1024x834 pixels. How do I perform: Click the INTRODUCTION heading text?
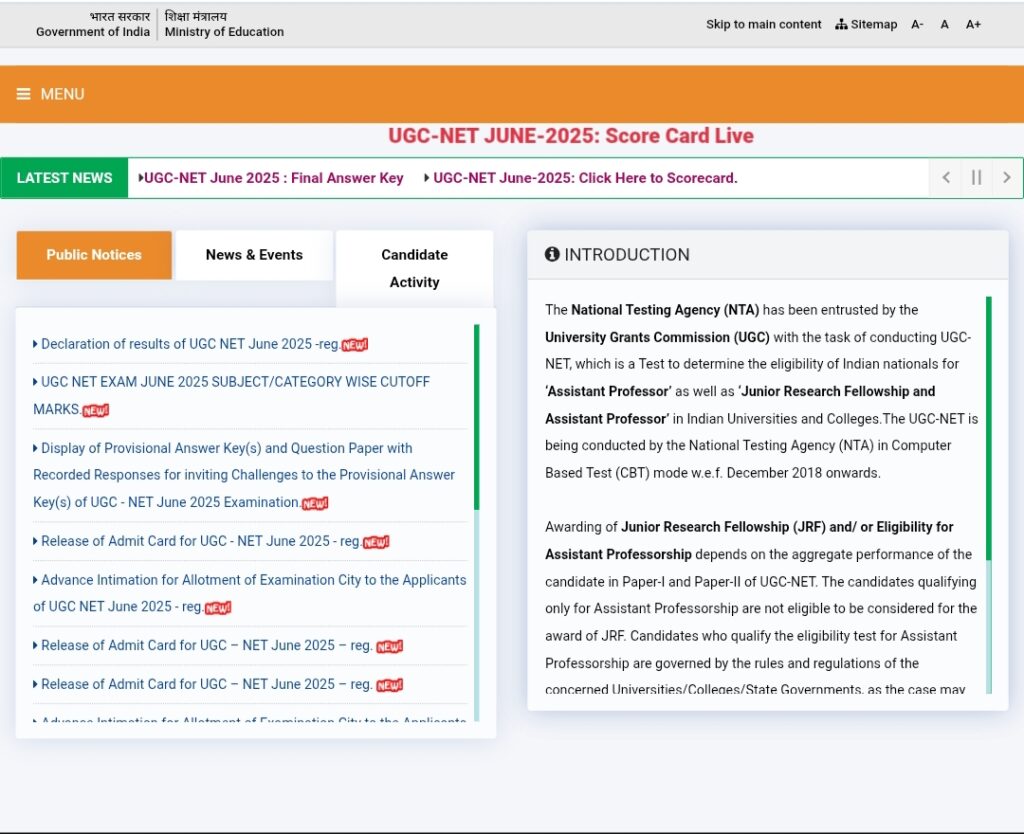click(x=627, y=255)
